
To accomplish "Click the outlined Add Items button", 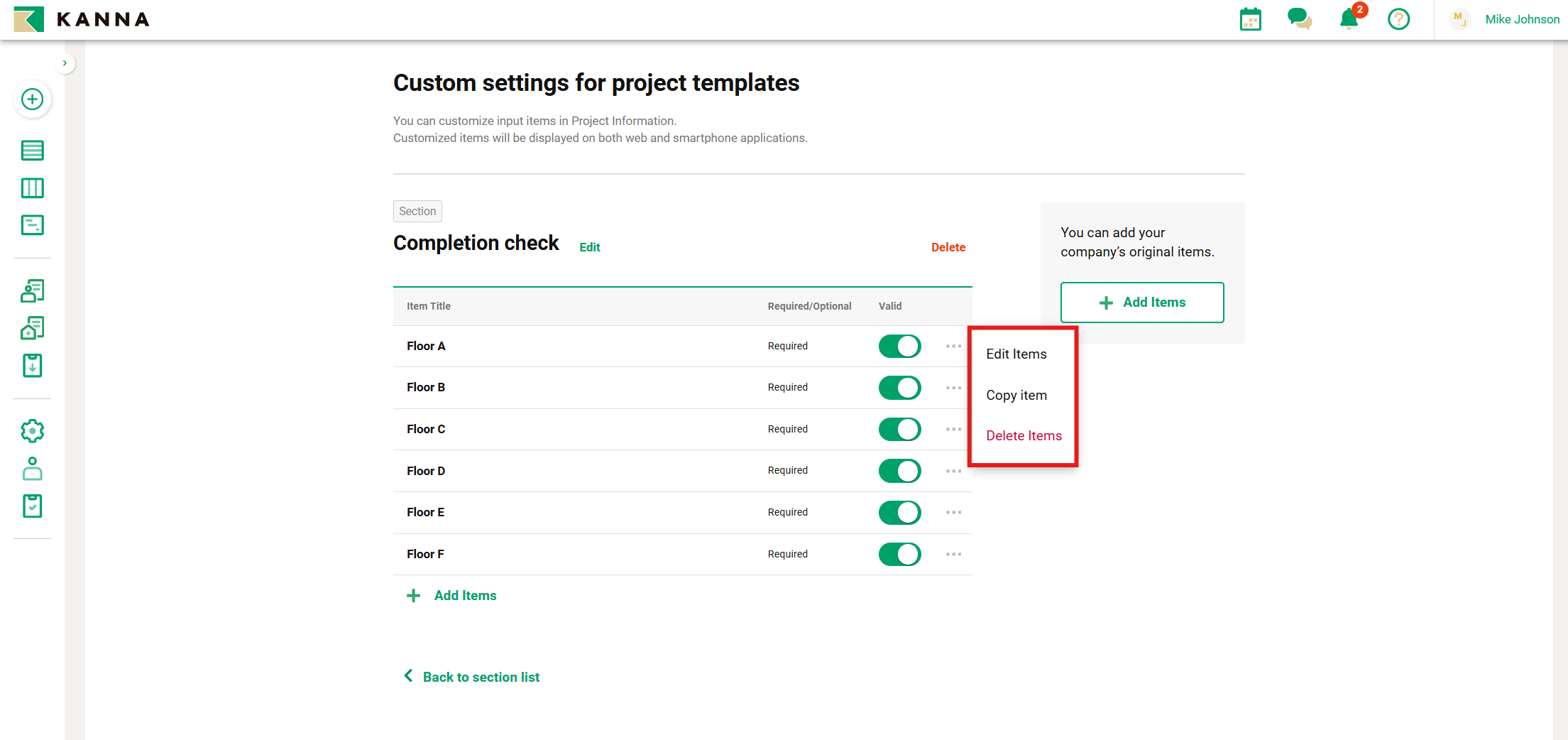I will point(1141,303).
